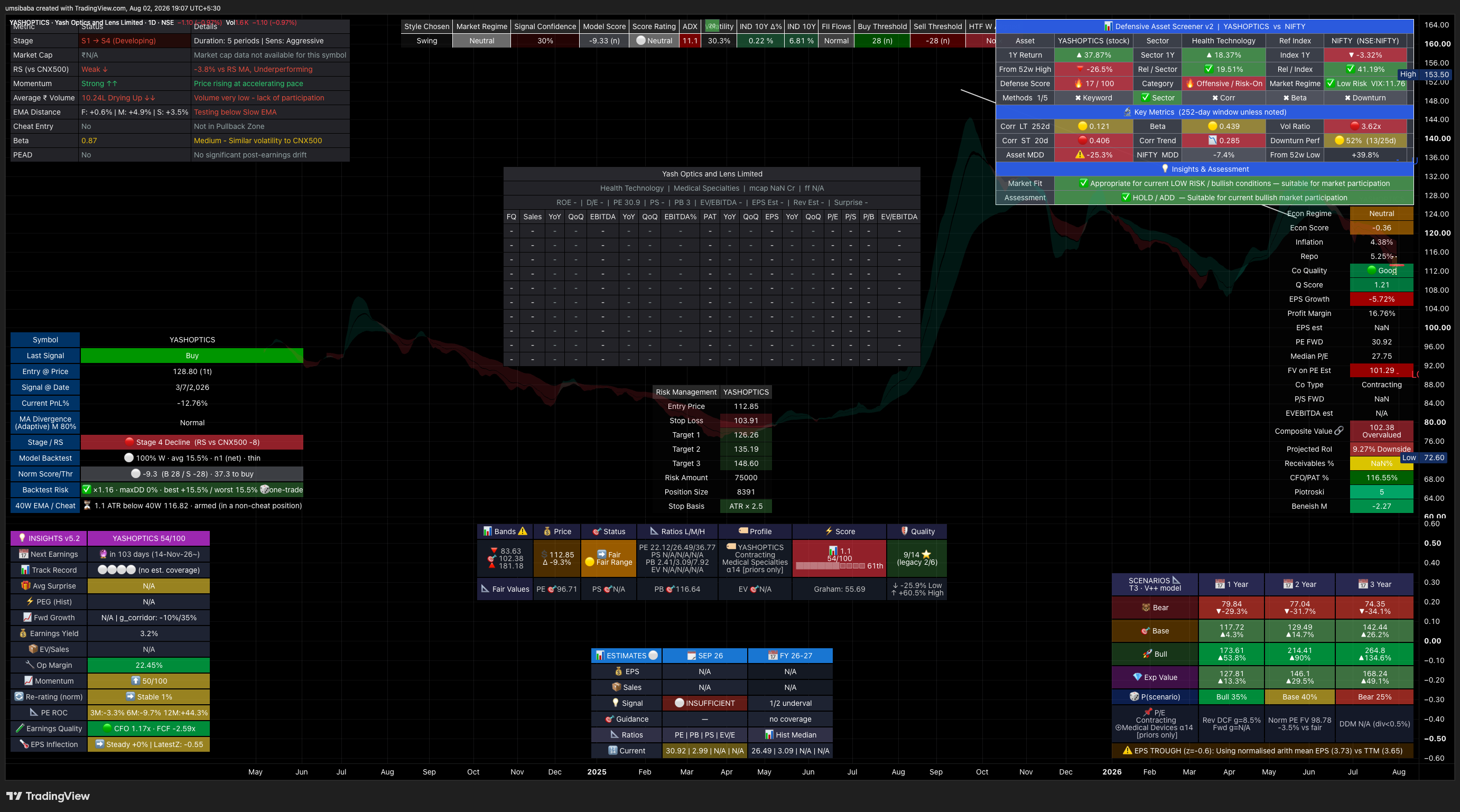Click the 'Stable 1%' Re-rating cell
Viewport: 1460px width, 812px height.
tap(149, 697)
